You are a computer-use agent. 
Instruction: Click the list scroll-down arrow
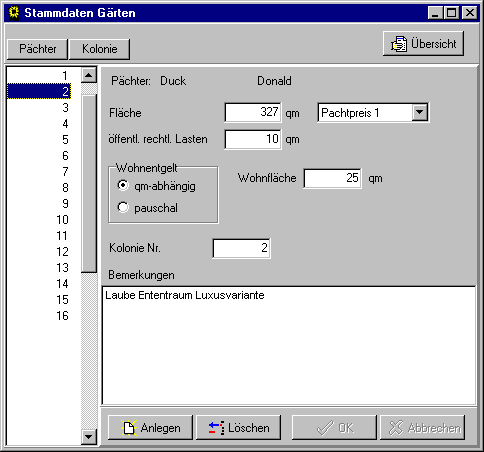[89, 436]
